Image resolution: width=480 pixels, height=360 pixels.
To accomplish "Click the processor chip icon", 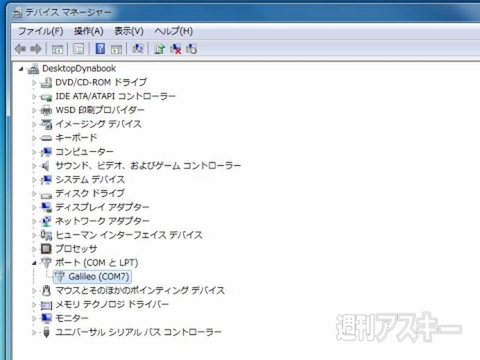I will point(46,249).
